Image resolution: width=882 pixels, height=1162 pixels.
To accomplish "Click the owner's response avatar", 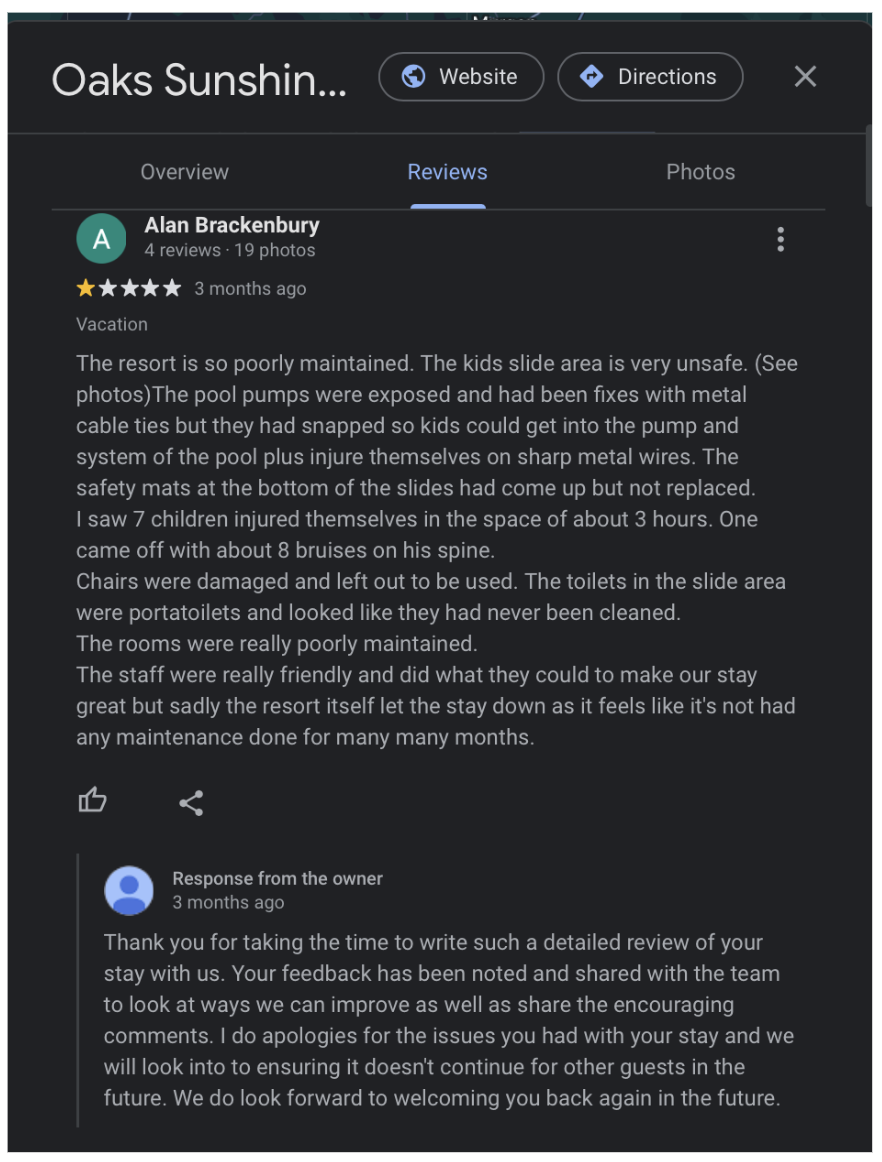I will pyautogui.click(x=129, y=890).
